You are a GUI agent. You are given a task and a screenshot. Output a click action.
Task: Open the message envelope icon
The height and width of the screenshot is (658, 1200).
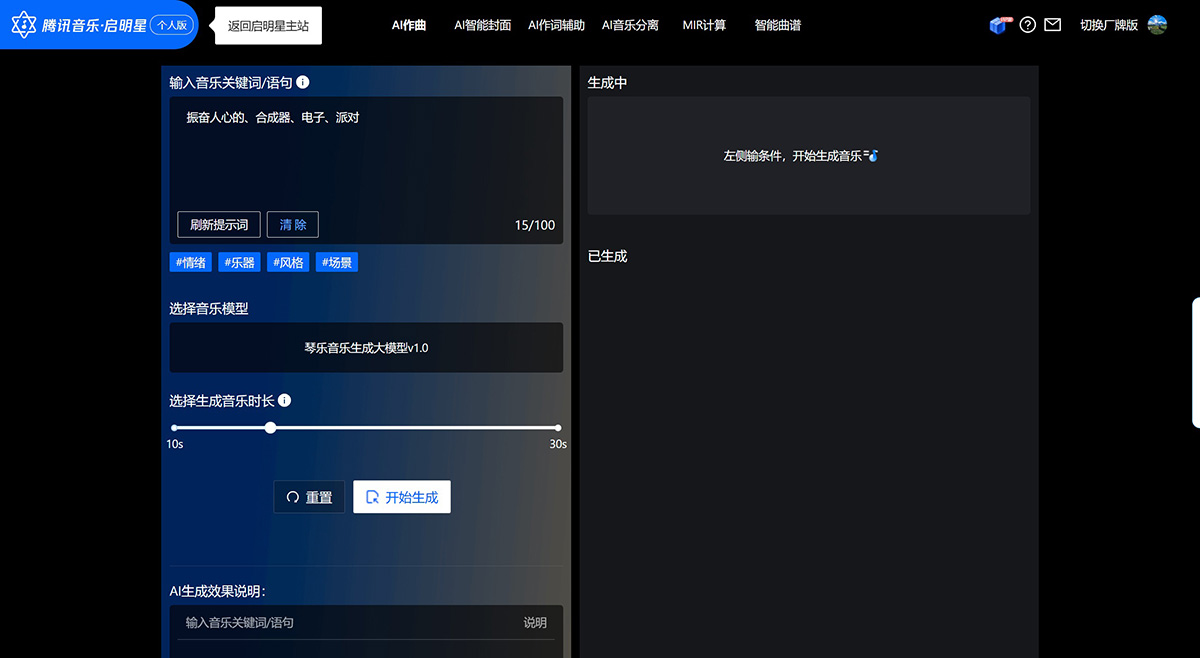(x=1052, y=24)
